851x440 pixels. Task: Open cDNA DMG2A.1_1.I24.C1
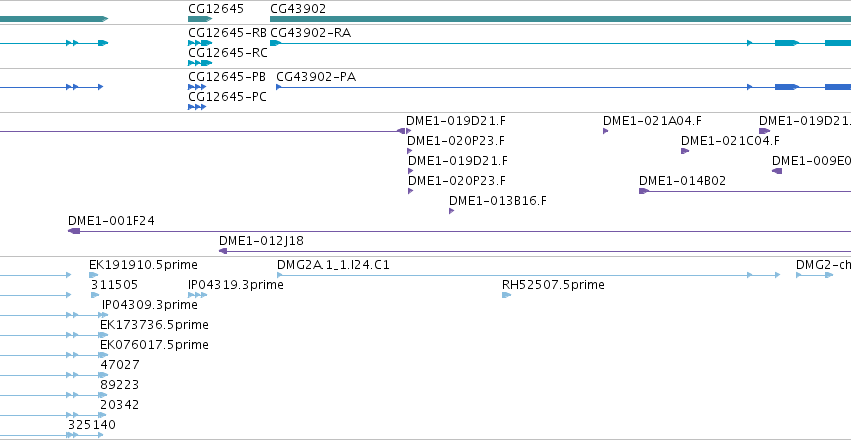333,265
